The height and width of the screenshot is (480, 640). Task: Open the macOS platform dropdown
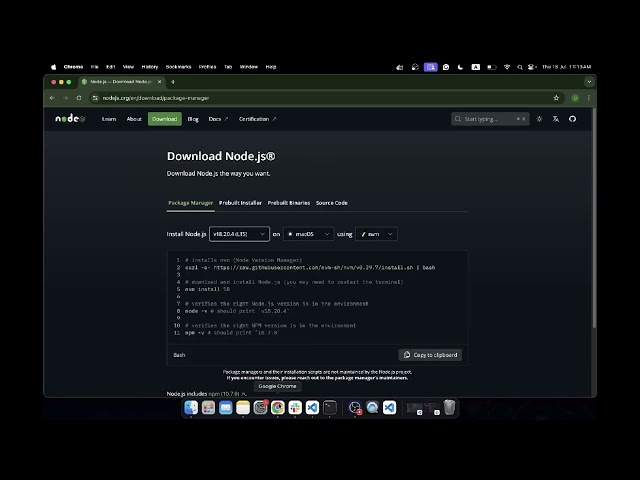point(309,234)
